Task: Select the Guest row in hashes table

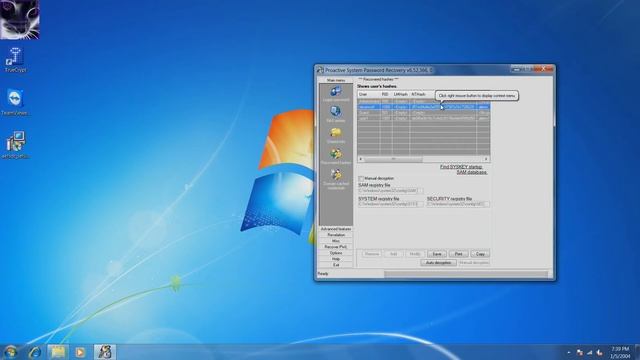Action: pyautogui.click(x=424, y=113)
